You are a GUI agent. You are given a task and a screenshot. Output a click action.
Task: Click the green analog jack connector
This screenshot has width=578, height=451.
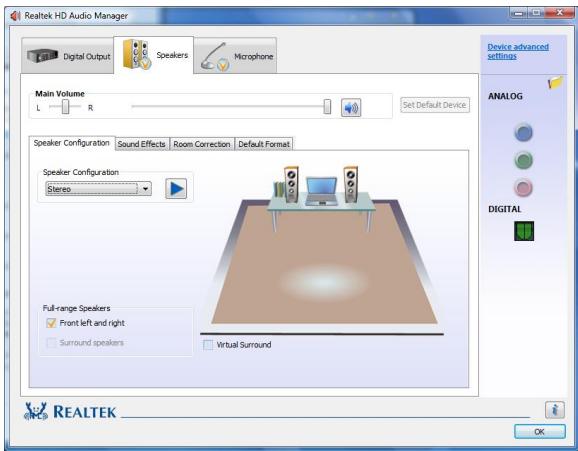pos(523,160)
